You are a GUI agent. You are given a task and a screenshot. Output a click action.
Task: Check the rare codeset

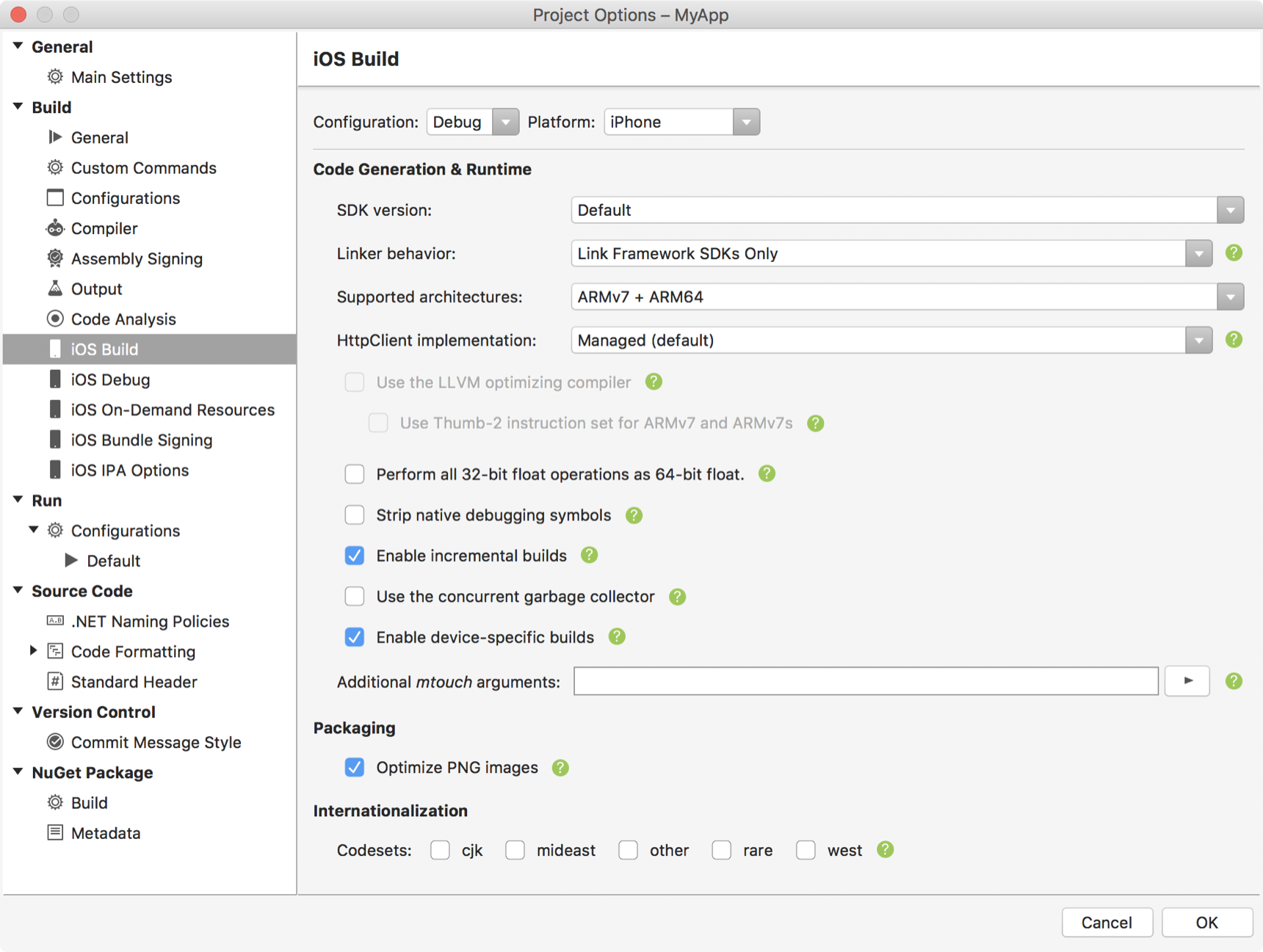[721, 850]
